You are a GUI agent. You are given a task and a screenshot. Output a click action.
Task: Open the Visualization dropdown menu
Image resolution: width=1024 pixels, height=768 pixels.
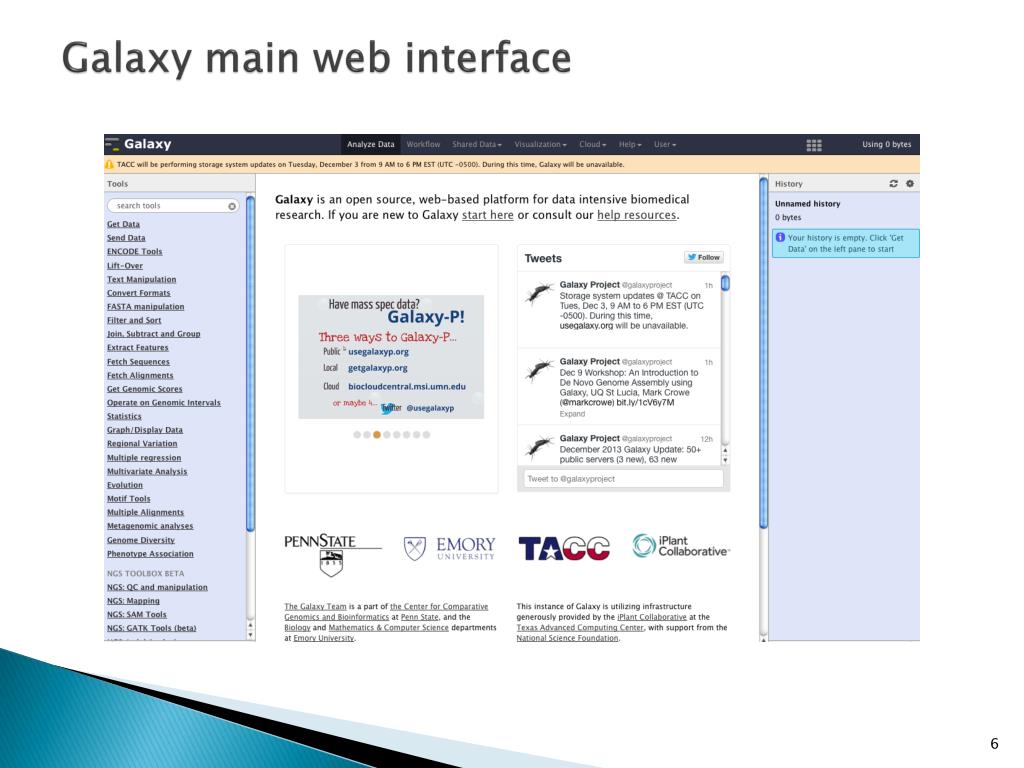coord(540,144)
